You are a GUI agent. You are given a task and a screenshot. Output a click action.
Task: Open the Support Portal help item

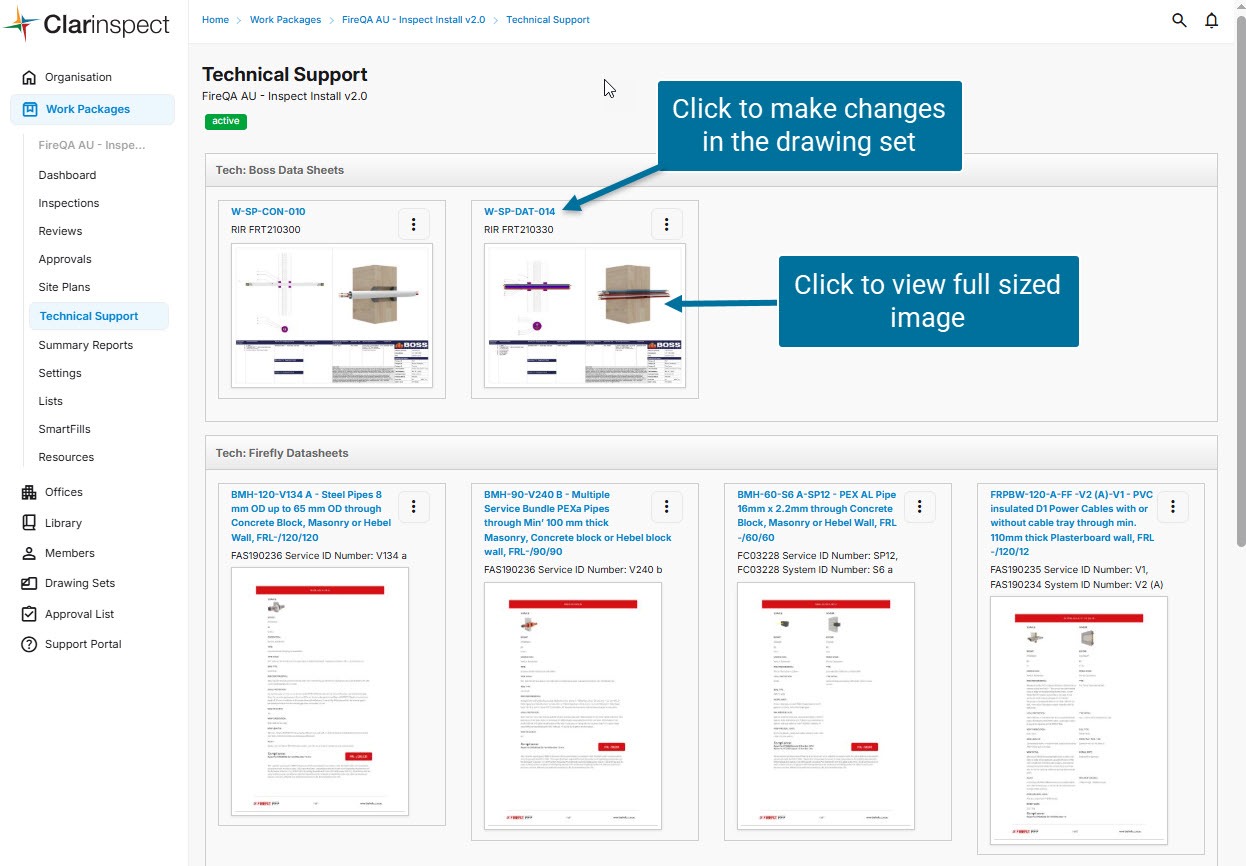pyautogui.click(x=83, y=644)
